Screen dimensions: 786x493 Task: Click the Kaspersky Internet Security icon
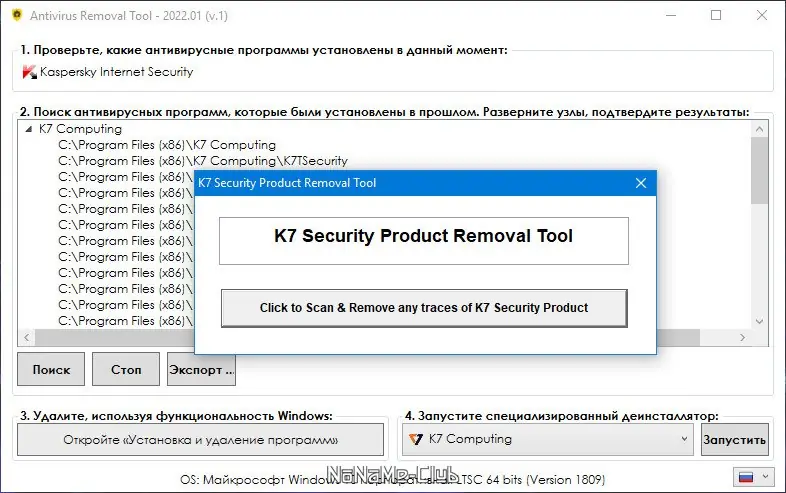coord(29,72)
